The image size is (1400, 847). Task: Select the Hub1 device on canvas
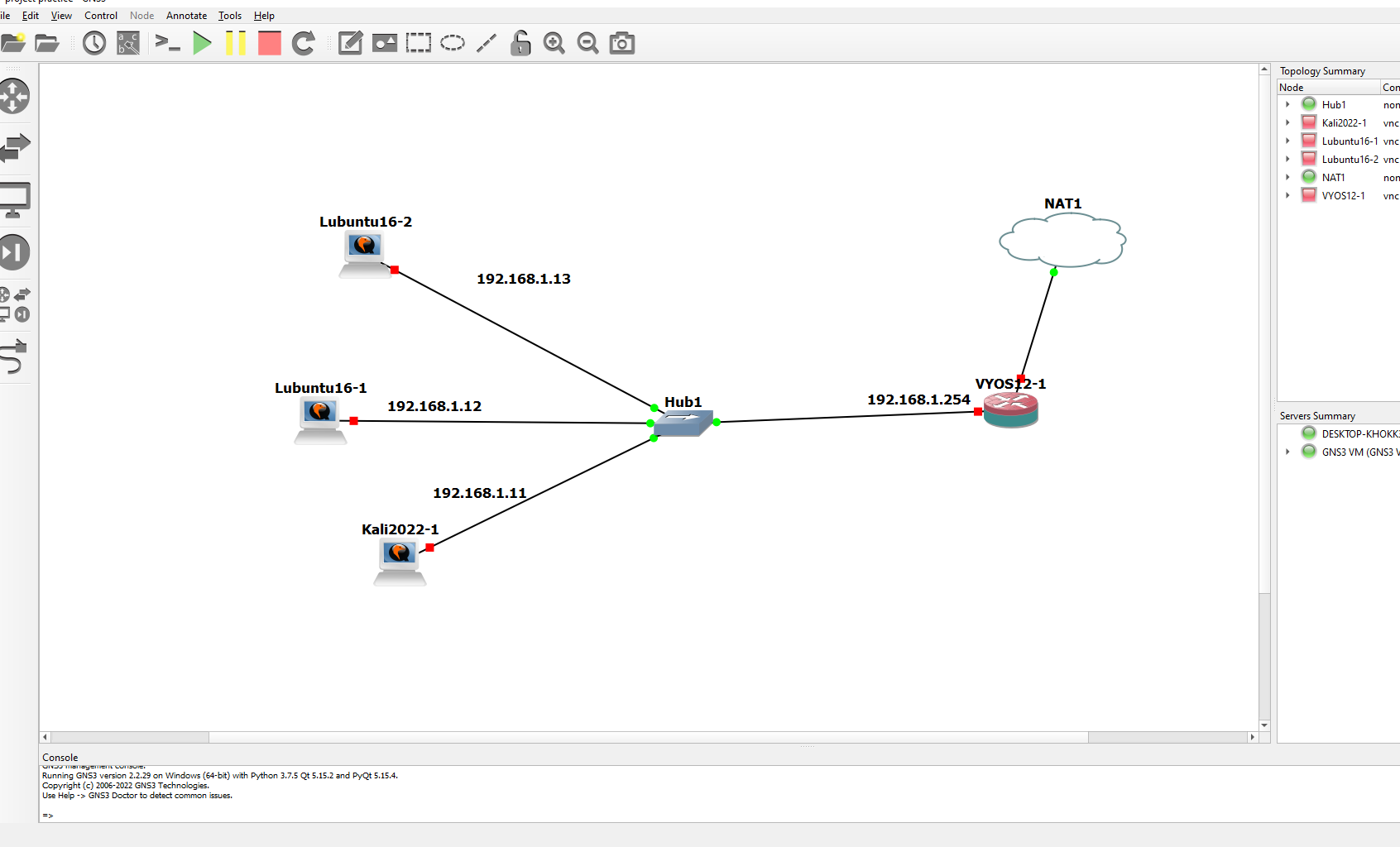click(x=683, y=423)
